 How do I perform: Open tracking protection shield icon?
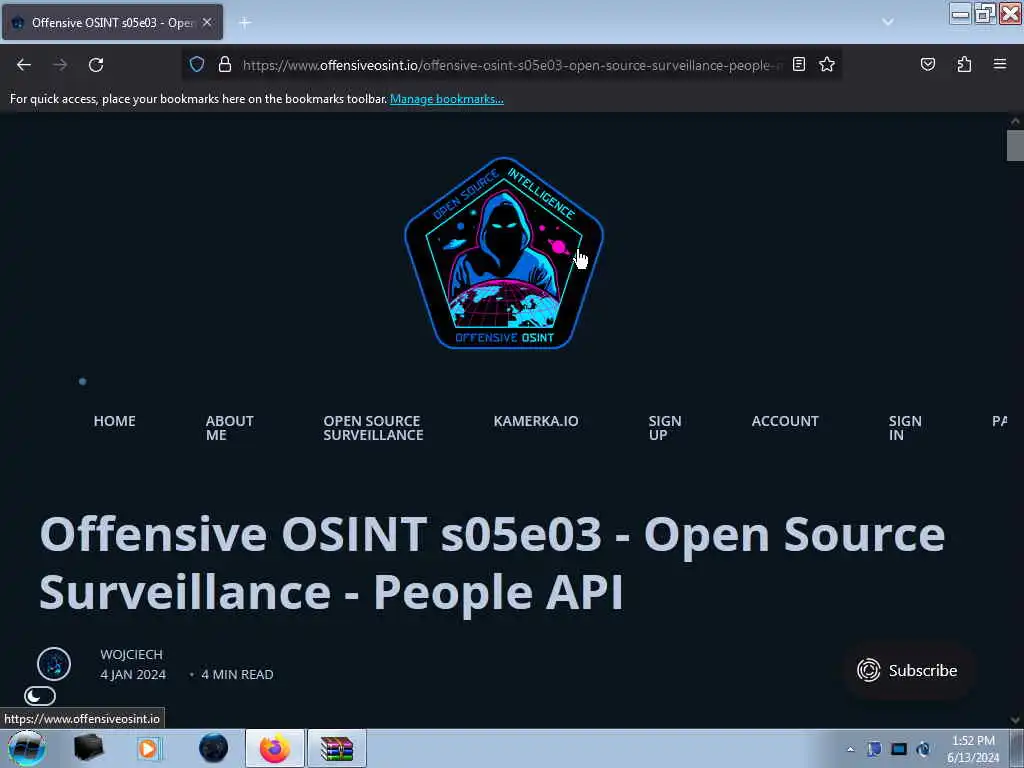(x=197, y=64)
